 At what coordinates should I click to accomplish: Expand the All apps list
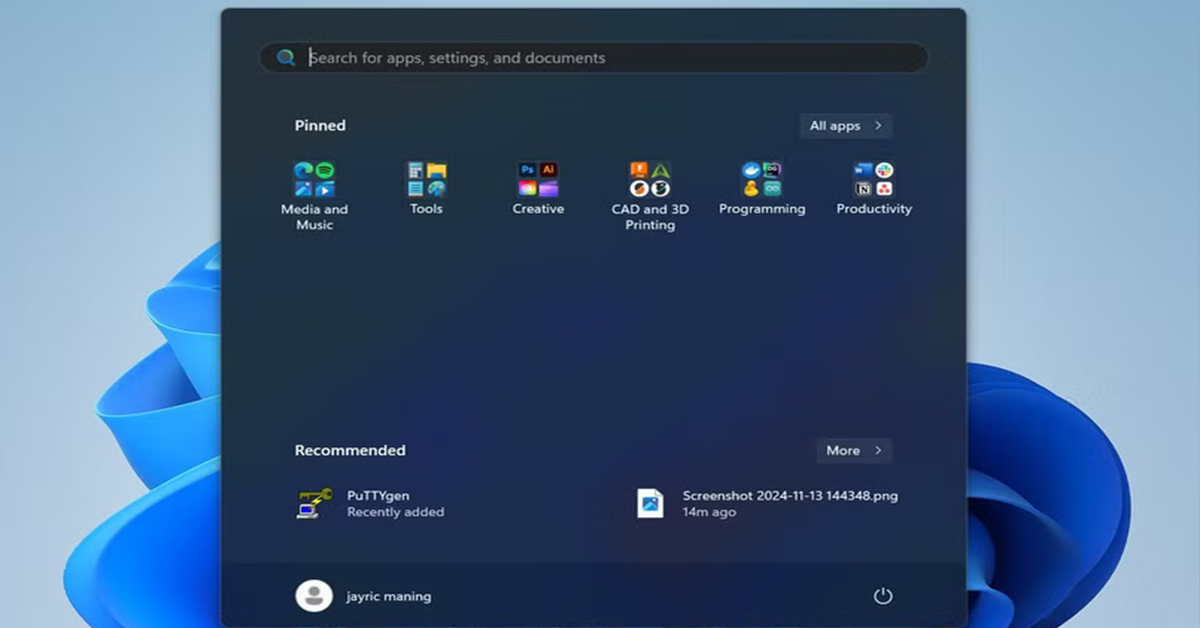[x=845, y=126]
